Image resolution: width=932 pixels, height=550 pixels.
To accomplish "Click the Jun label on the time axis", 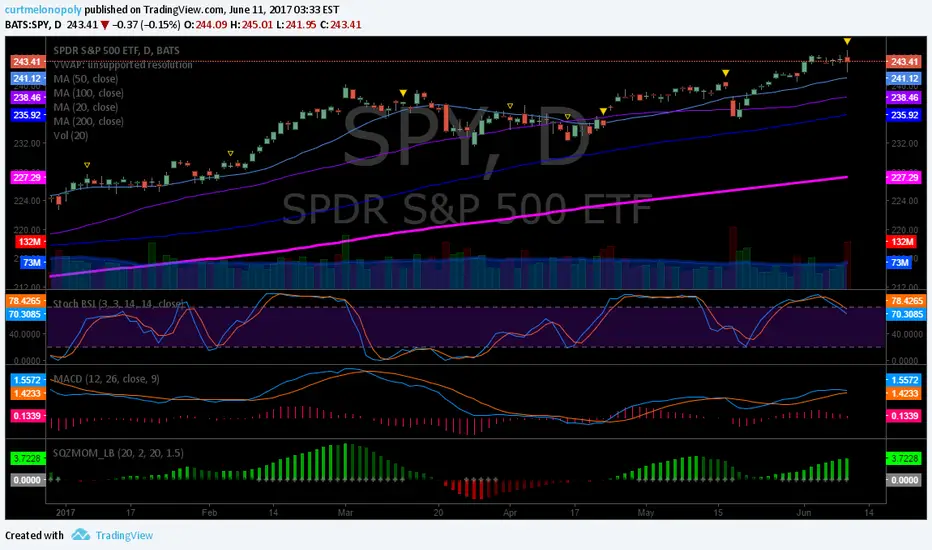I will [804, 513].
